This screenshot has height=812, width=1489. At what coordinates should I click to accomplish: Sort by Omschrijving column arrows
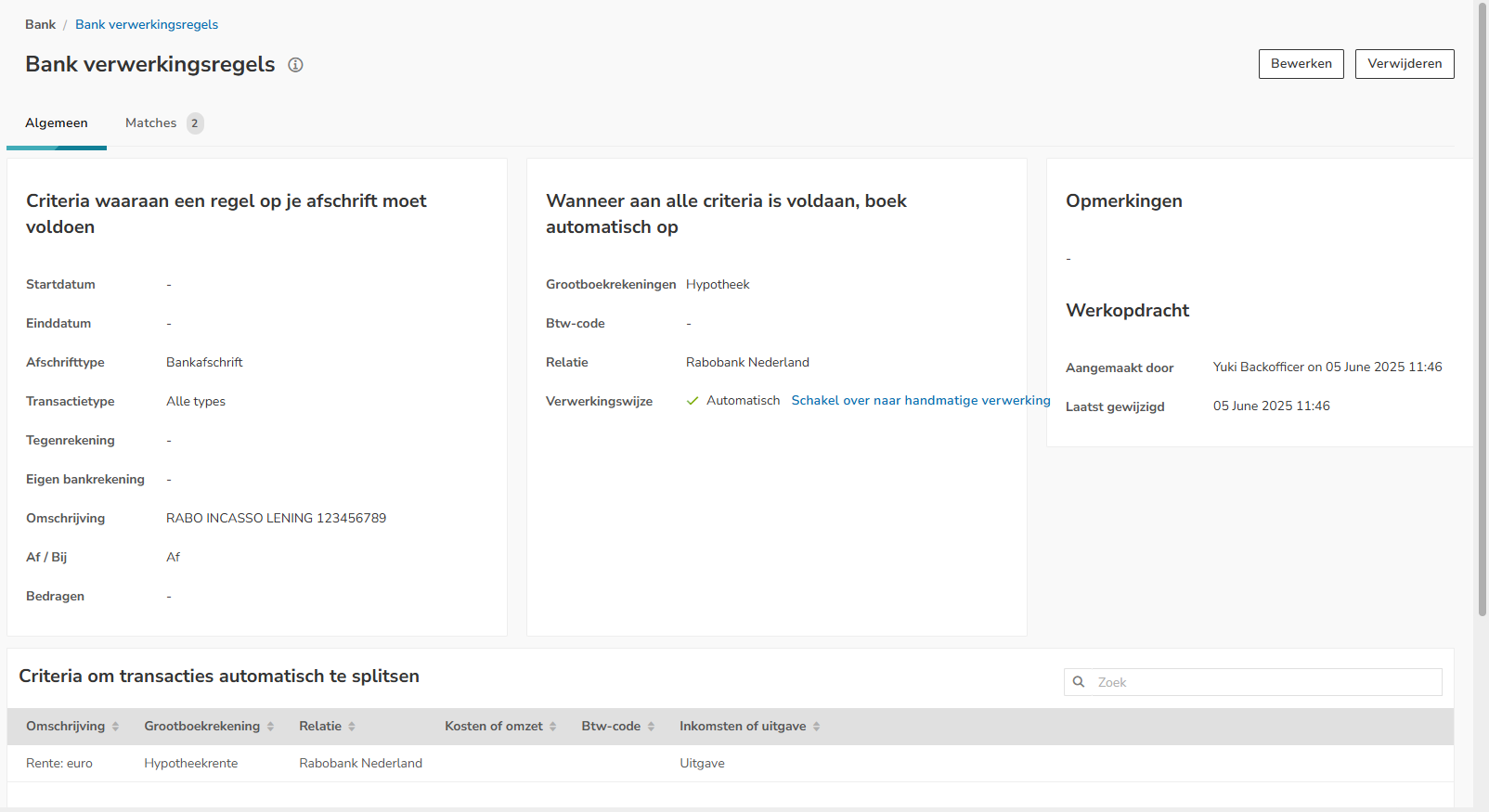point(115,727)
